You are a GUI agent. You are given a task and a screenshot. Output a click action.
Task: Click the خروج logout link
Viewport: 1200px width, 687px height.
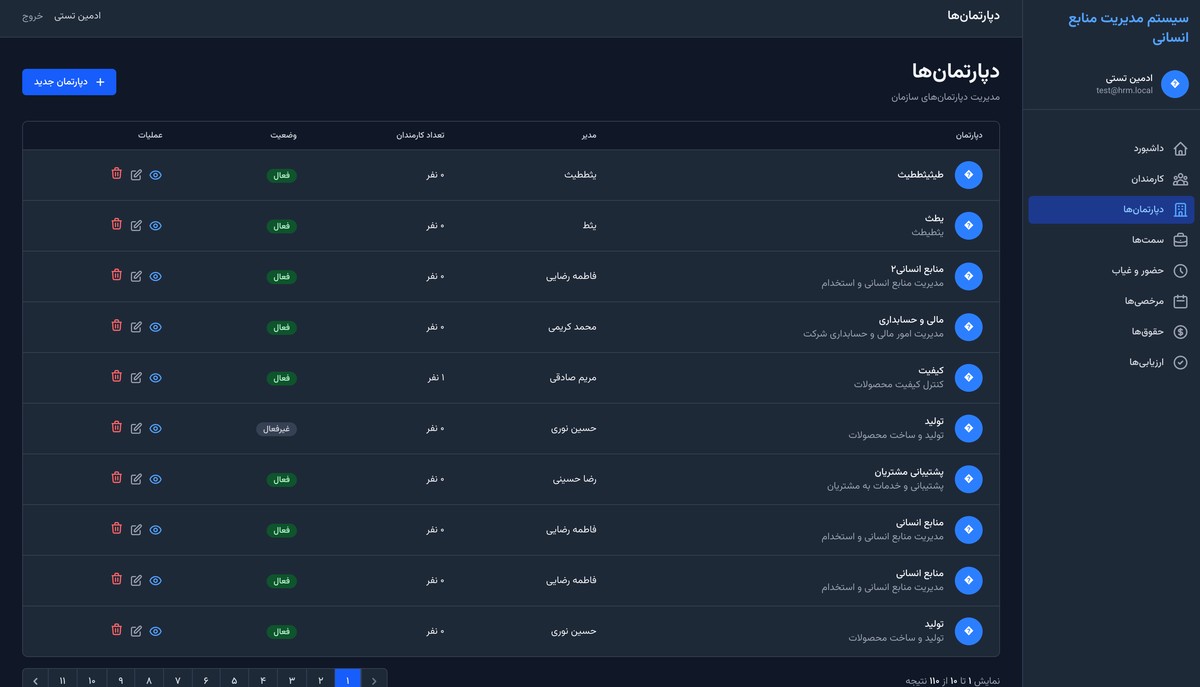(x=33, y=16)
